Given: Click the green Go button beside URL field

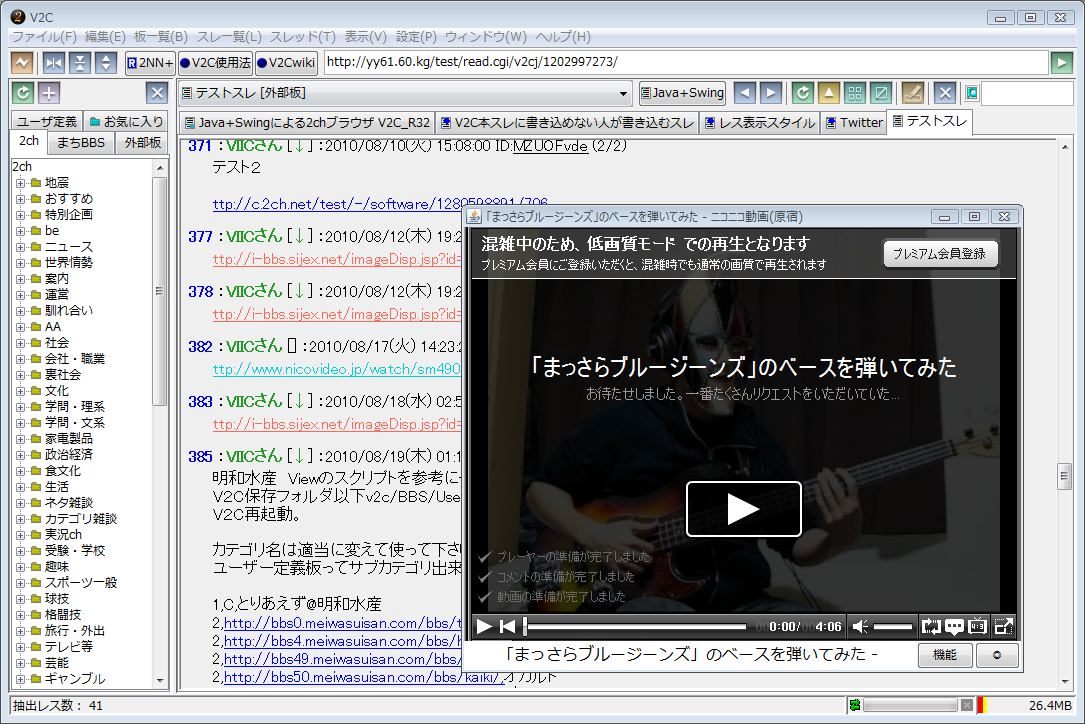Looking at the screenshot, I should 1061,63.
